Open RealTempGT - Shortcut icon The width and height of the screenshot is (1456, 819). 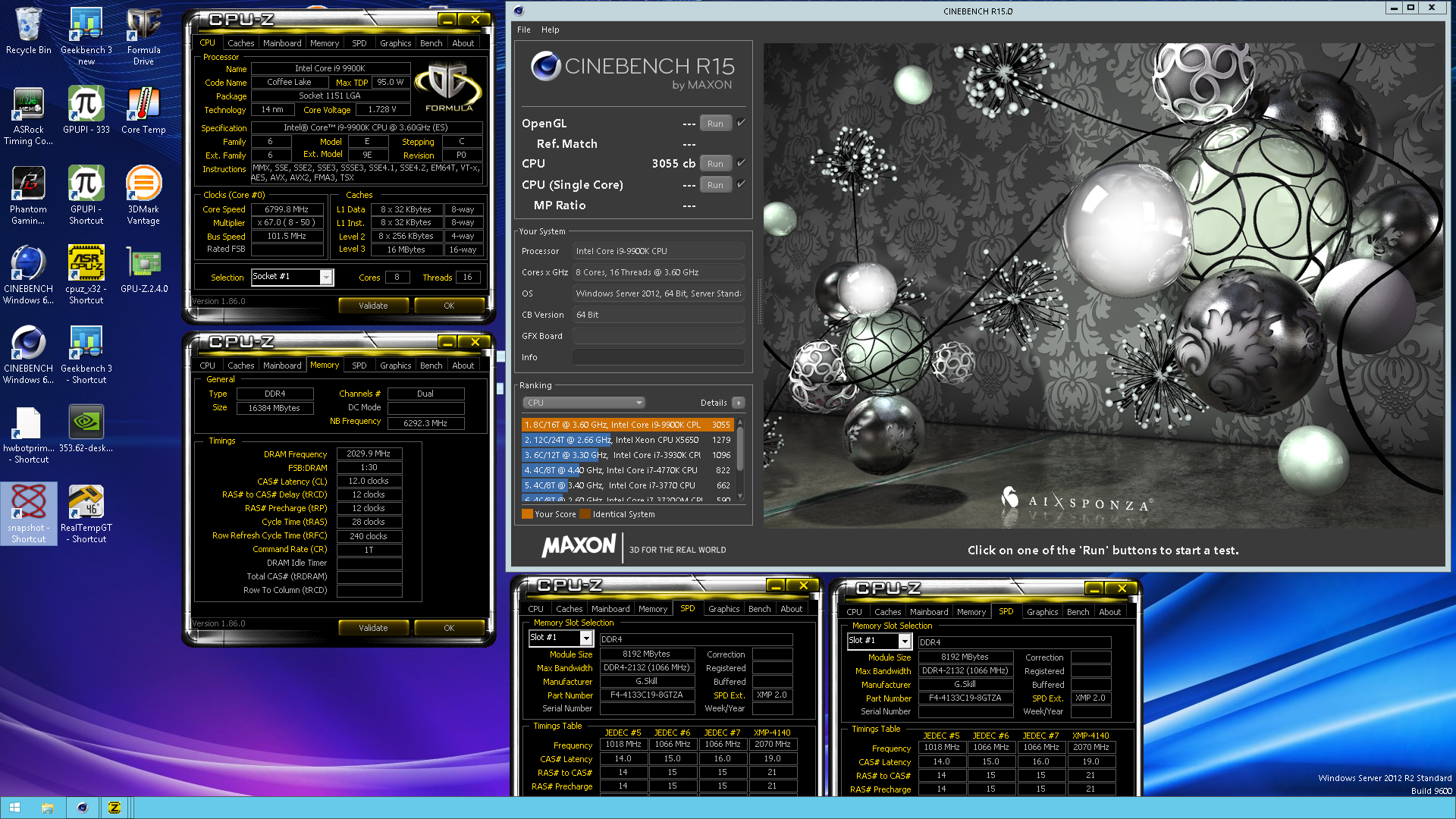pos(86,514)
